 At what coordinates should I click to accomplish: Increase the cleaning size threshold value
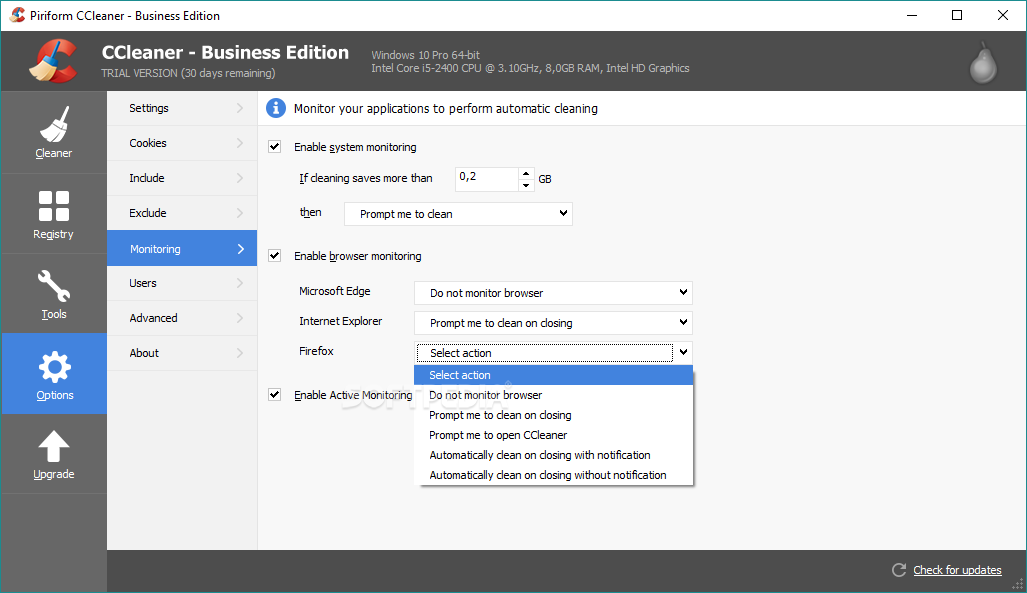(527, 174)
